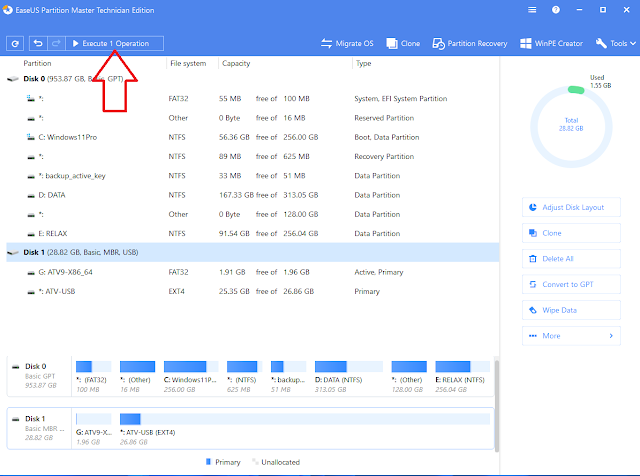Viewport: 640px width, 476px height.
Task: Launch Partition Recovery
Action: 470,43
